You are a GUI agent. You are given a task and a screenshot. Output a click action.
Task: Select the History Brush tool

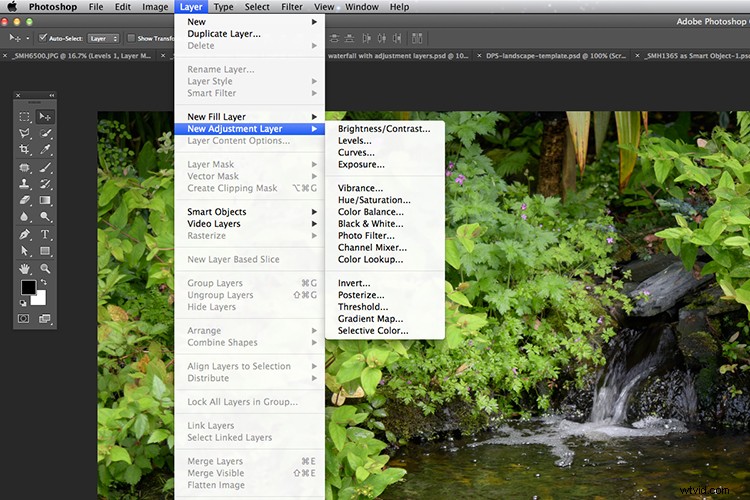45,184
